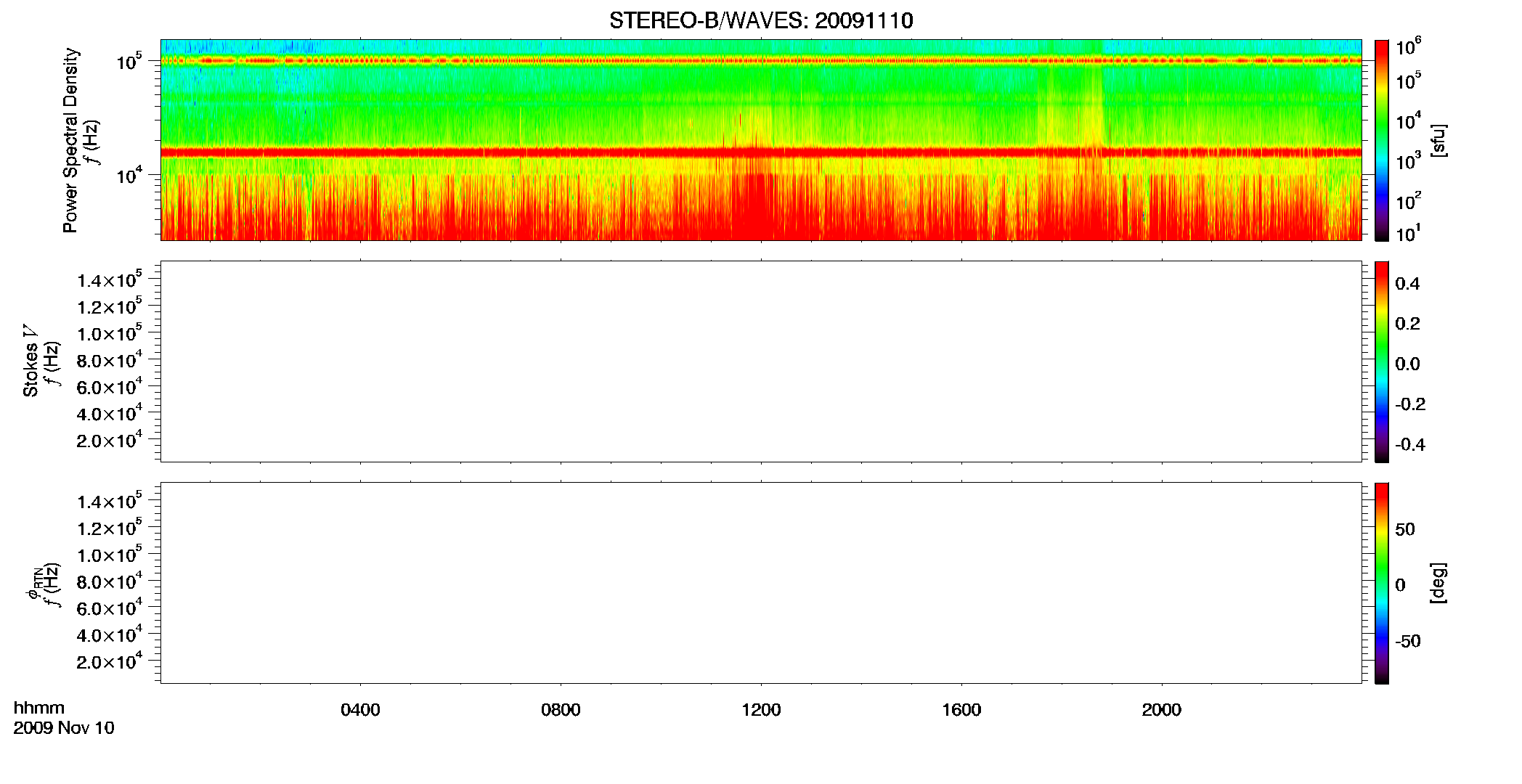Click the Stokes V color bar
The image size is (1522, 784).
click(1382, 362)
